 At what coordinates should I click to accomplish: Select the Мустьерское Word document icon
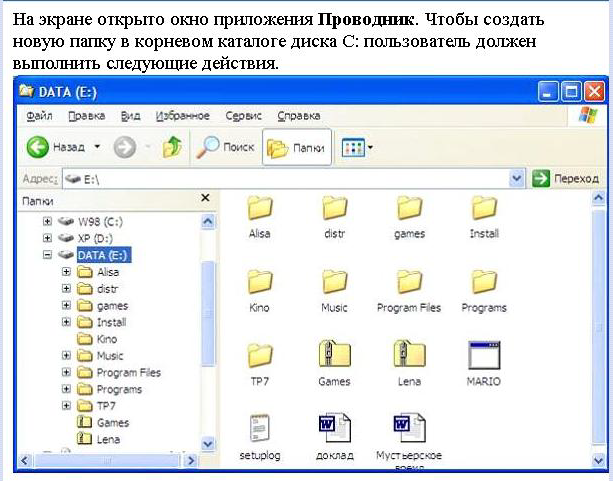409,428
